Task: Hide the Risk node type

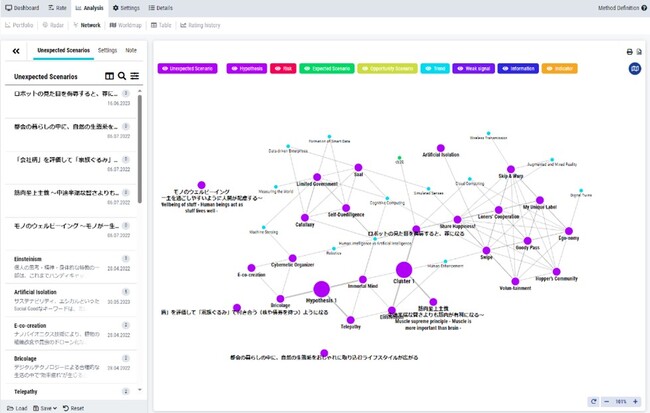Action: point(283,68)
